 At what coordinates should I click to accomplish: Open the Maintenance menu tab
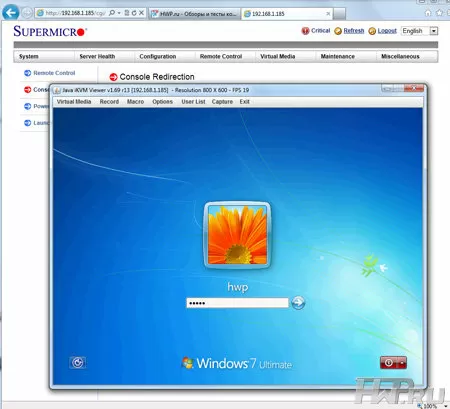338,56
